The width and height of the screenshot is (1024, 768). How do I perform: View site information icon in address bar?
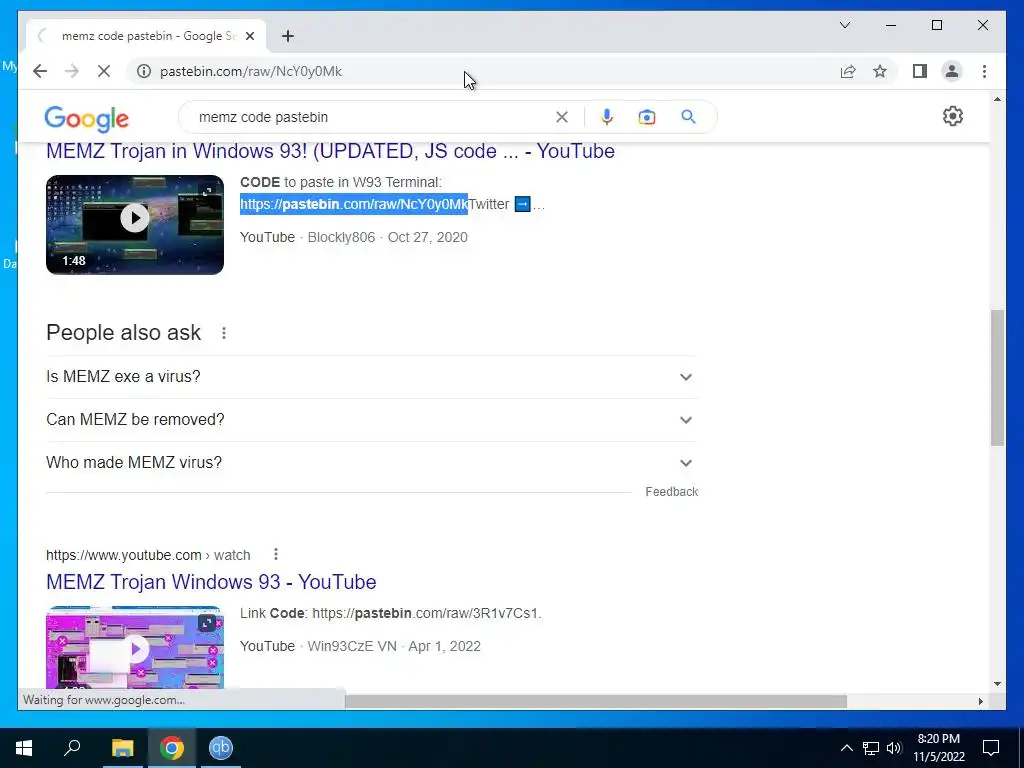144,71
